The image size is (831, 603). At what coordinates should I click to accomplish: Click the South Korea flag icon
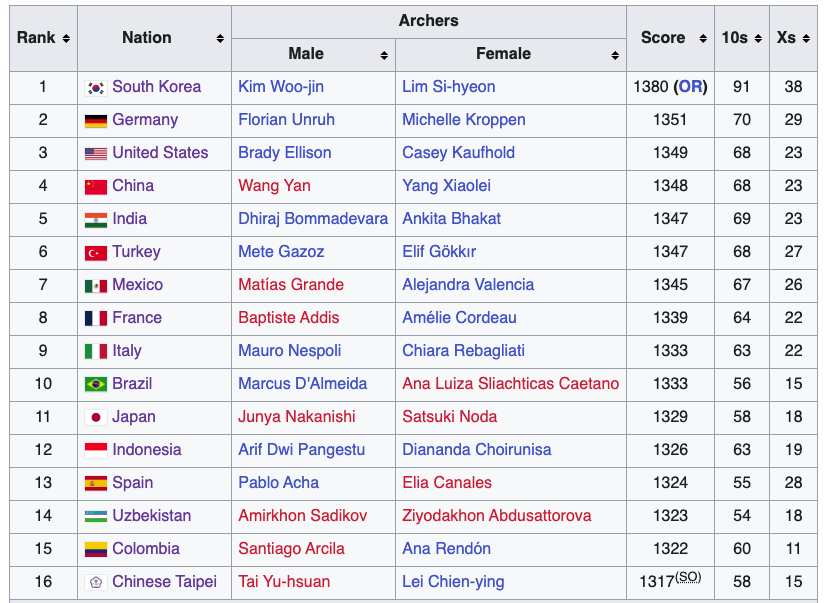click(x=96, y=87)
